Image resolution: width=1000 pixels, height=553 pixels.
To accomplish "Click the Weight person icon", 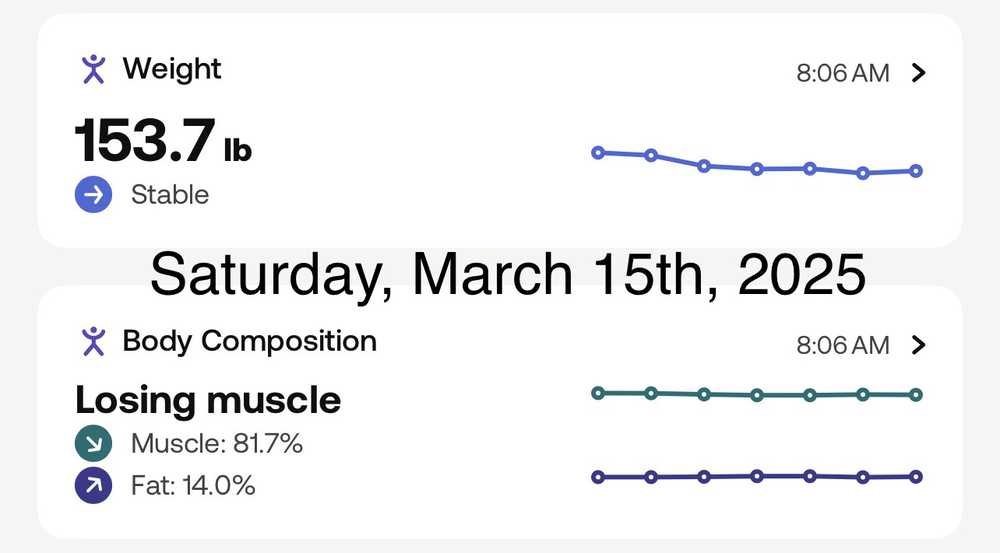I will [93, 69].
